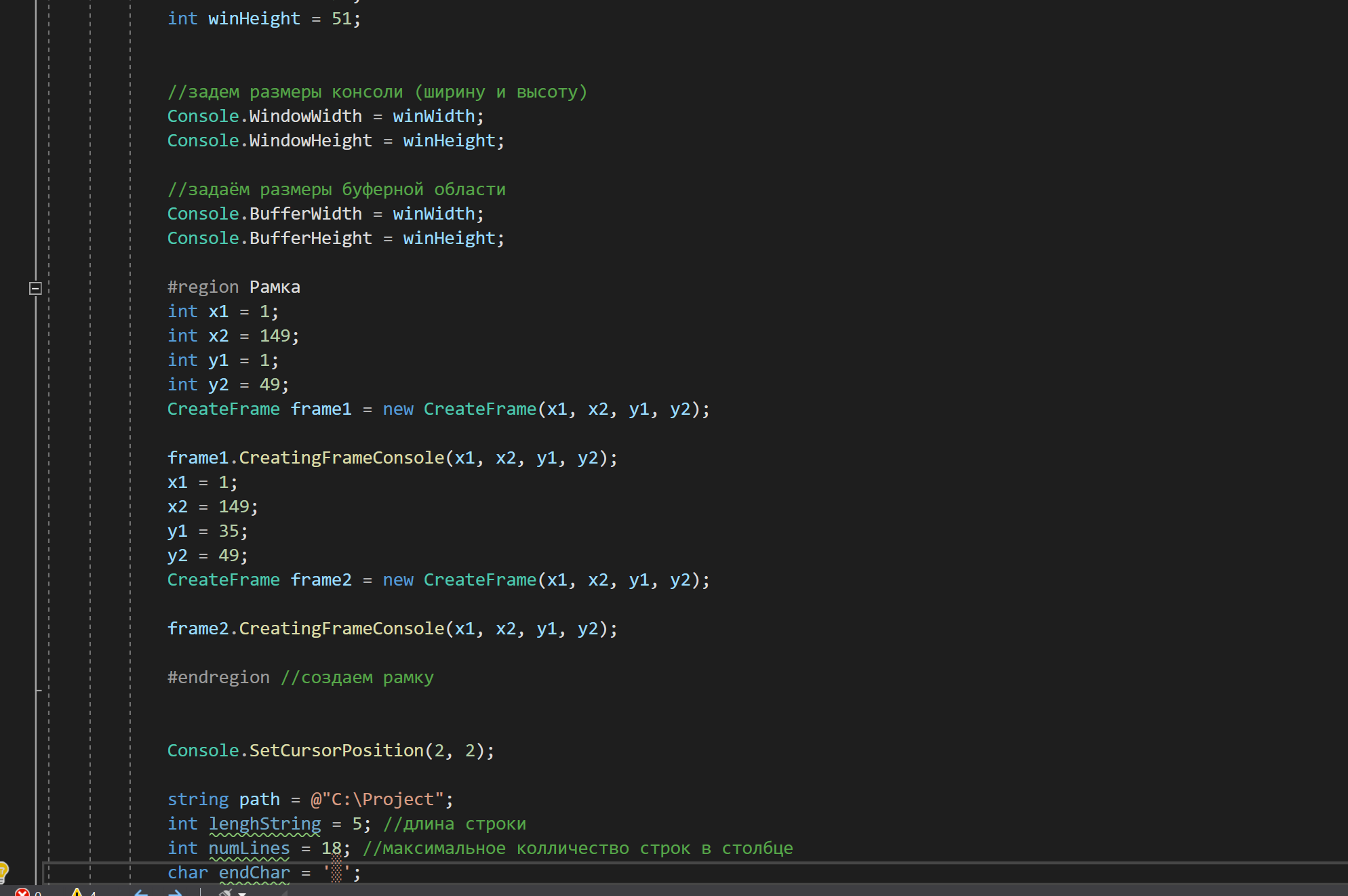Click the winHeight declaration value 51
The height and width of the screenshot is (896, 1348).
click(341, 18)
